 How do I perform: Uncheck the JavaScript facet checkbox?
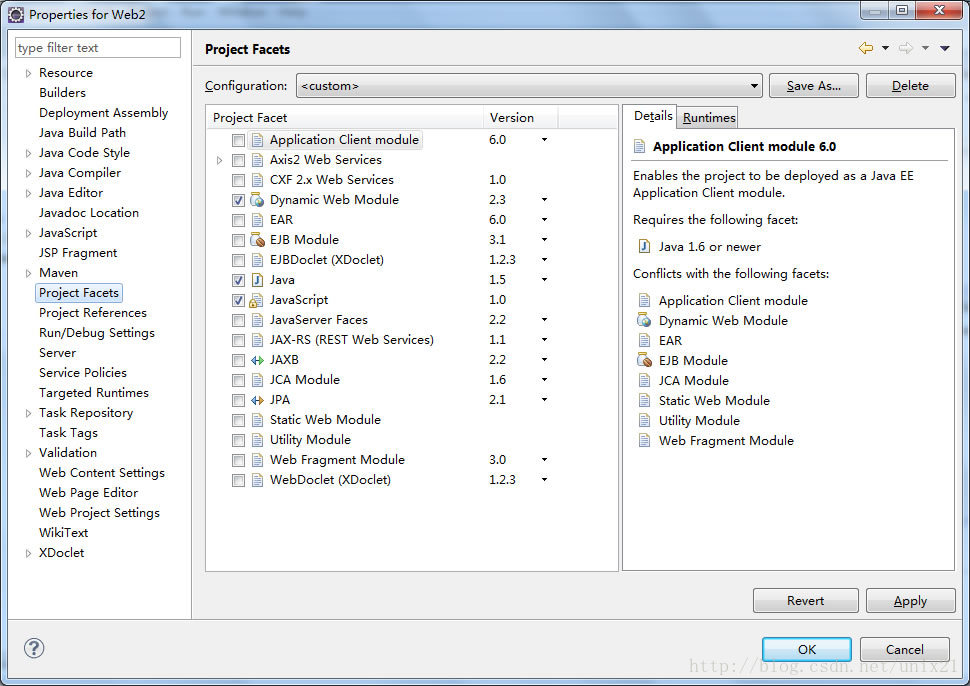tap(238, 300)
